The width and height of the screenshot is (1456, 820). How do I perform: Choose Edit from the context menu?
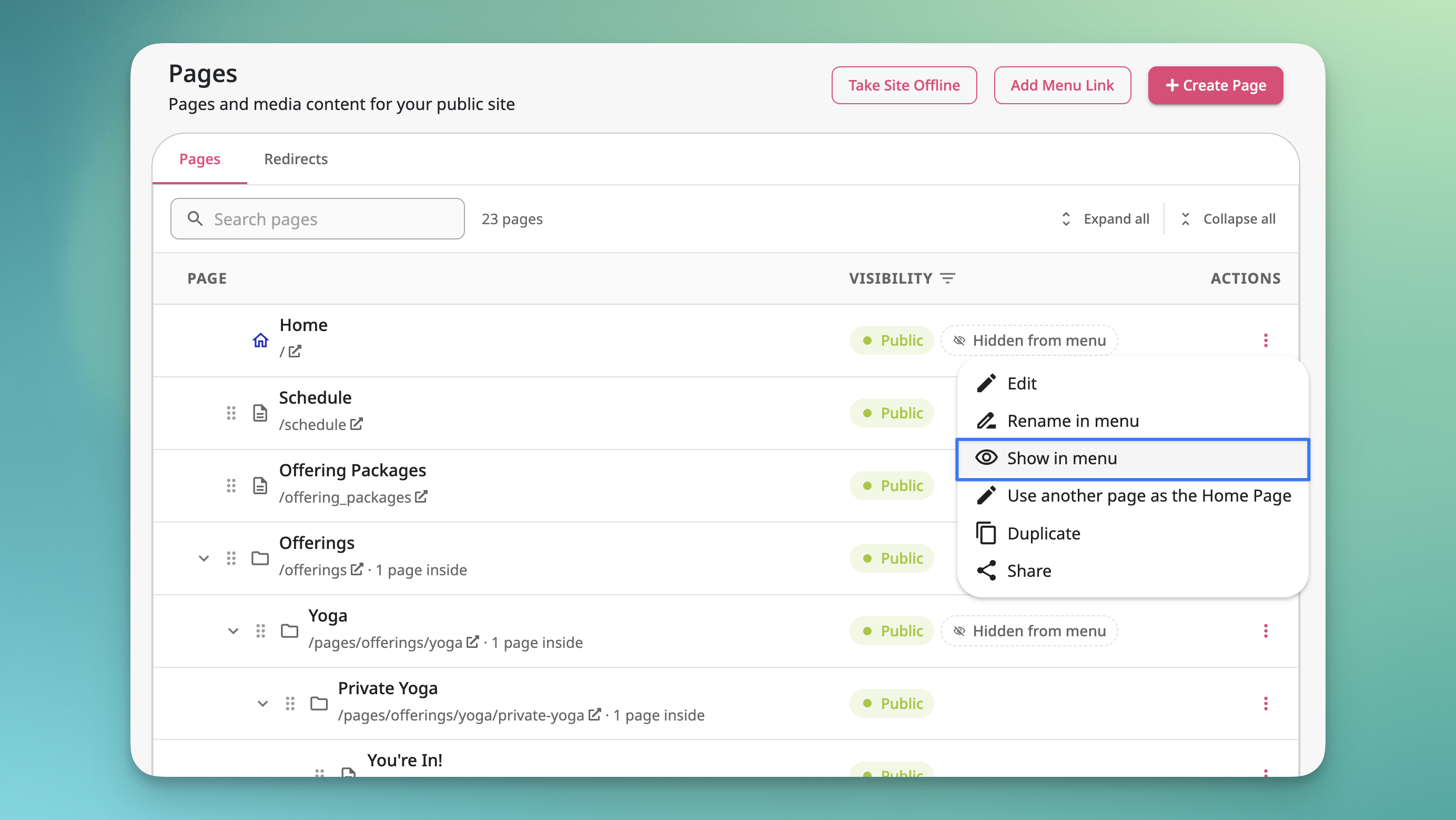point(1132,383)
